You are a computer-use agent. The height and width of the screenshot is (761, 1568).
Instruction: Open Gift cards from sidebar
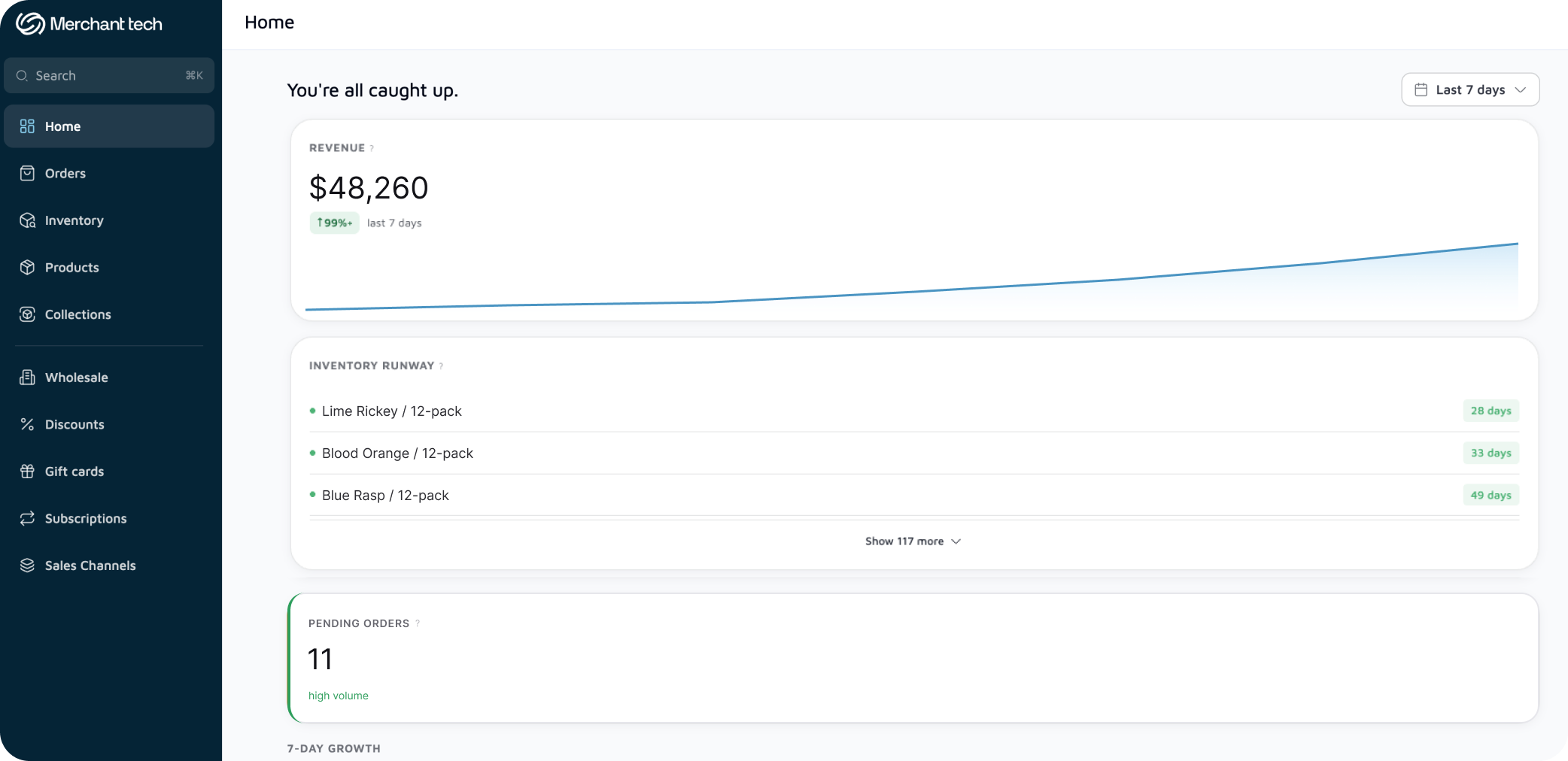pos(109,471)
